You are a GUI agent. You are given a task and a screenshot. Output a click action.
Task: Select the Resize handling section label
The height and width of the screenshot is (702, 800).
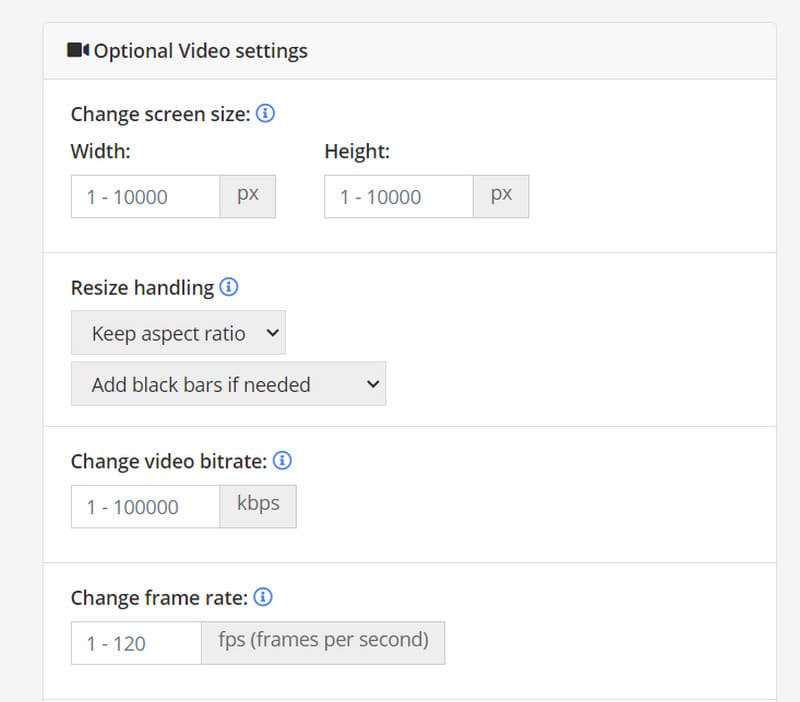(x=140, y=287)
